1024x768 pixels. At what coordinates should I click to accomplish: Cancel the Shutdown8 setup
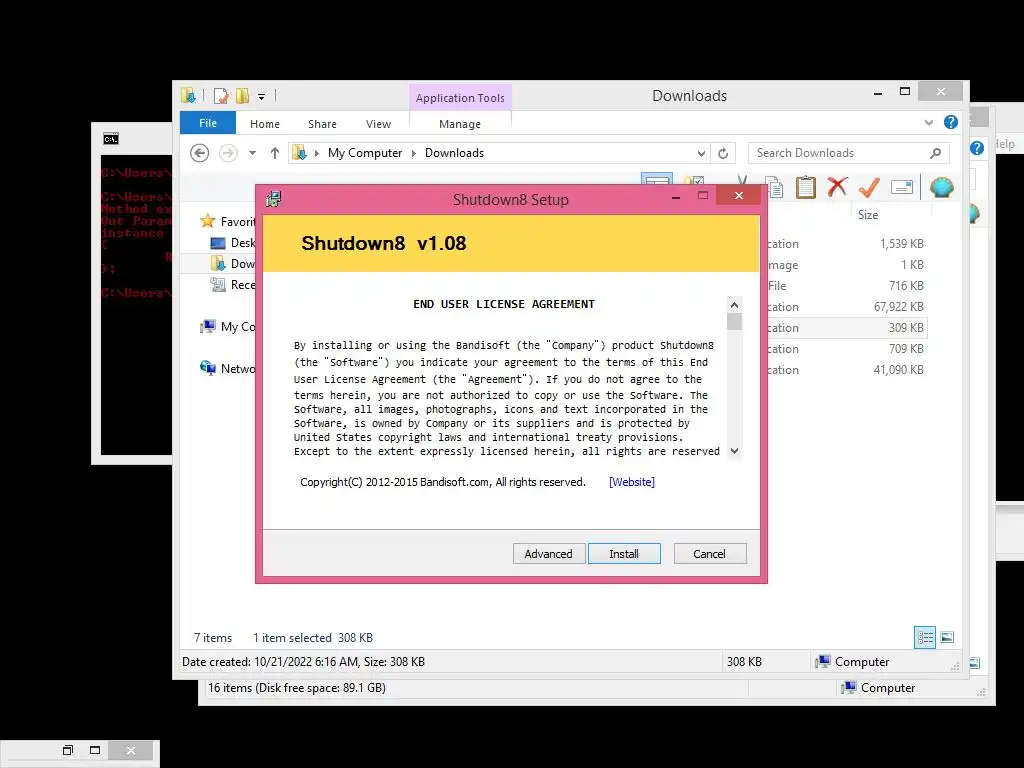click(x=709, y=554)
